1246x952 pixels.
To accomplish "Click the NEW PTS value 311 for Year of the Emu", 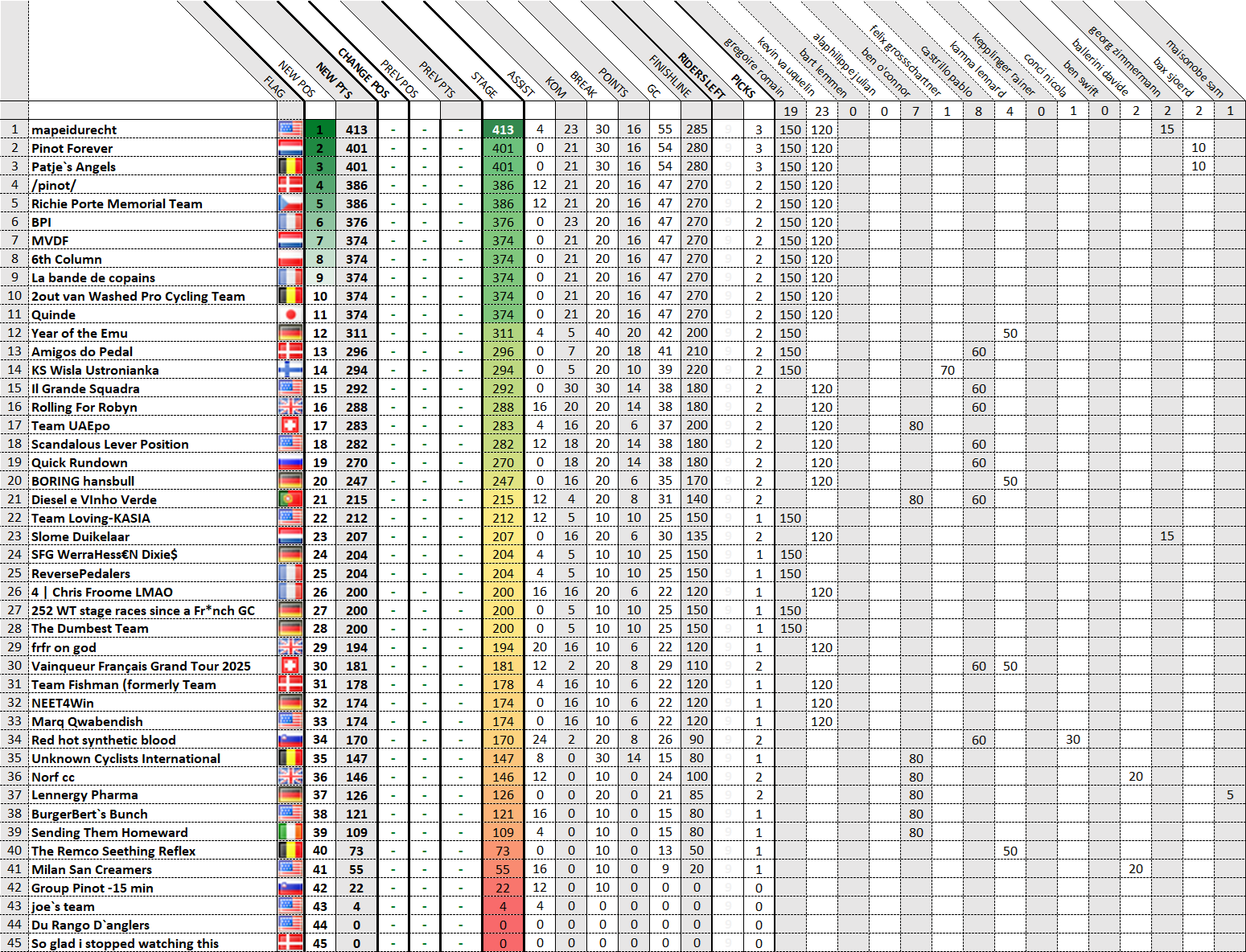I will 356,333.
